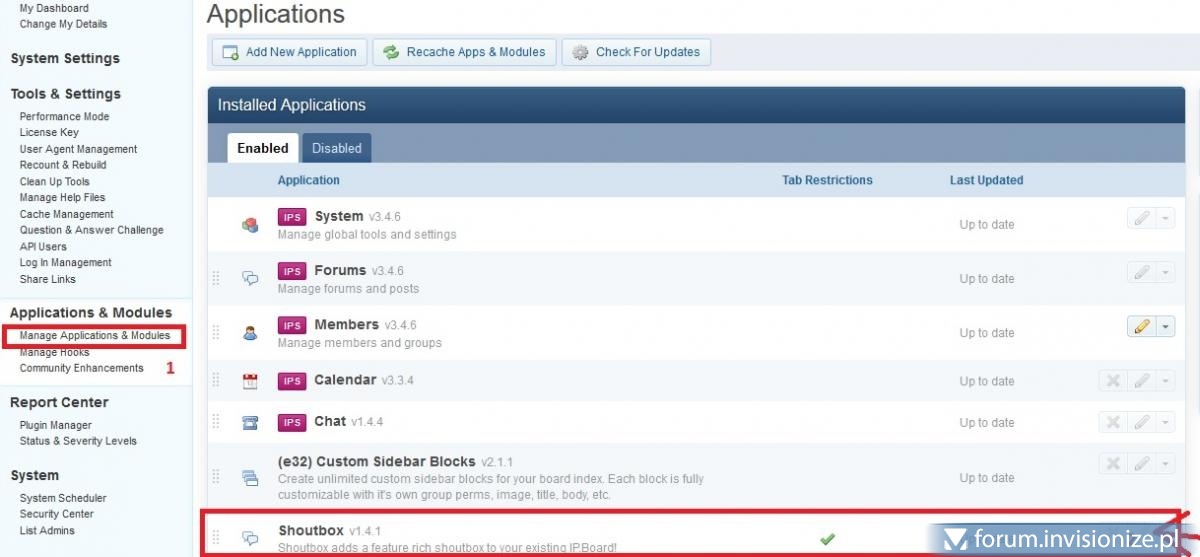
Task: Open Status & Severity Levels
Action: pos(78,441)
